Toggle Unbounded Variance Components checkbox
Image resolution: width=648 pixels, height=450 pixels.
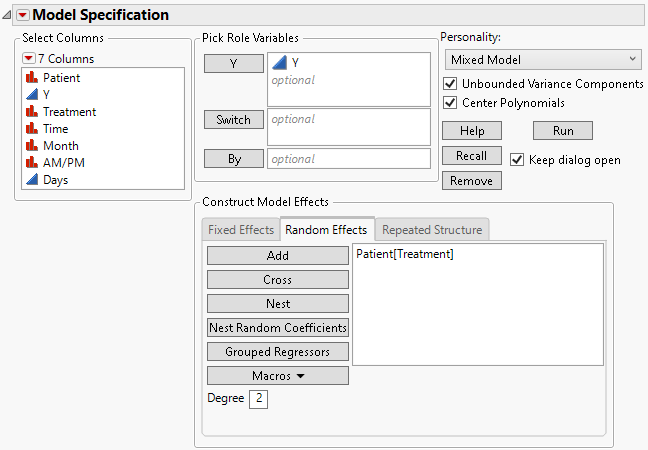click(x=450, y=84)
